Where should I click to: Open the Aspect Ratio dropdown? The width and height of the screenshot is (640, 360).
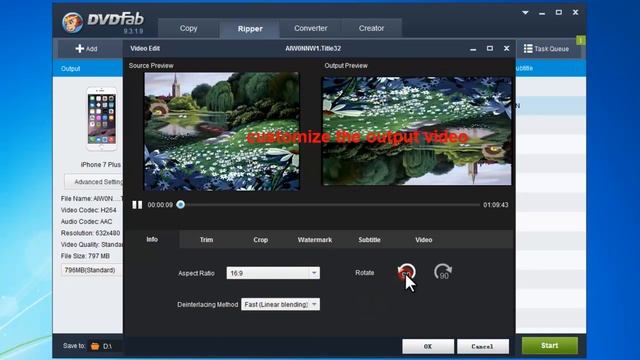pyautogui.click(x=273, y=273)
